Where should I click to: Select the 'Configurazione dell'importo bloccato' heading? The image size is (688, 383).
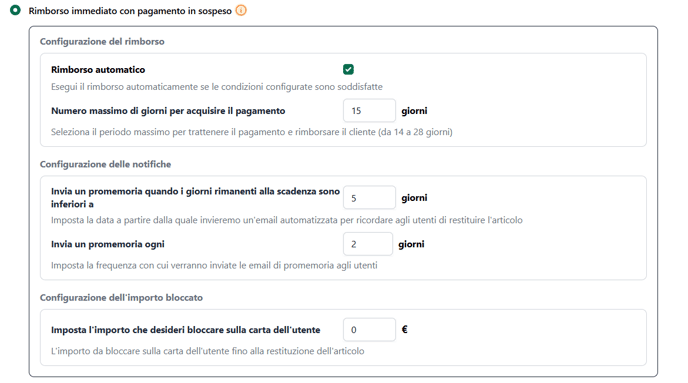(121, 297)
